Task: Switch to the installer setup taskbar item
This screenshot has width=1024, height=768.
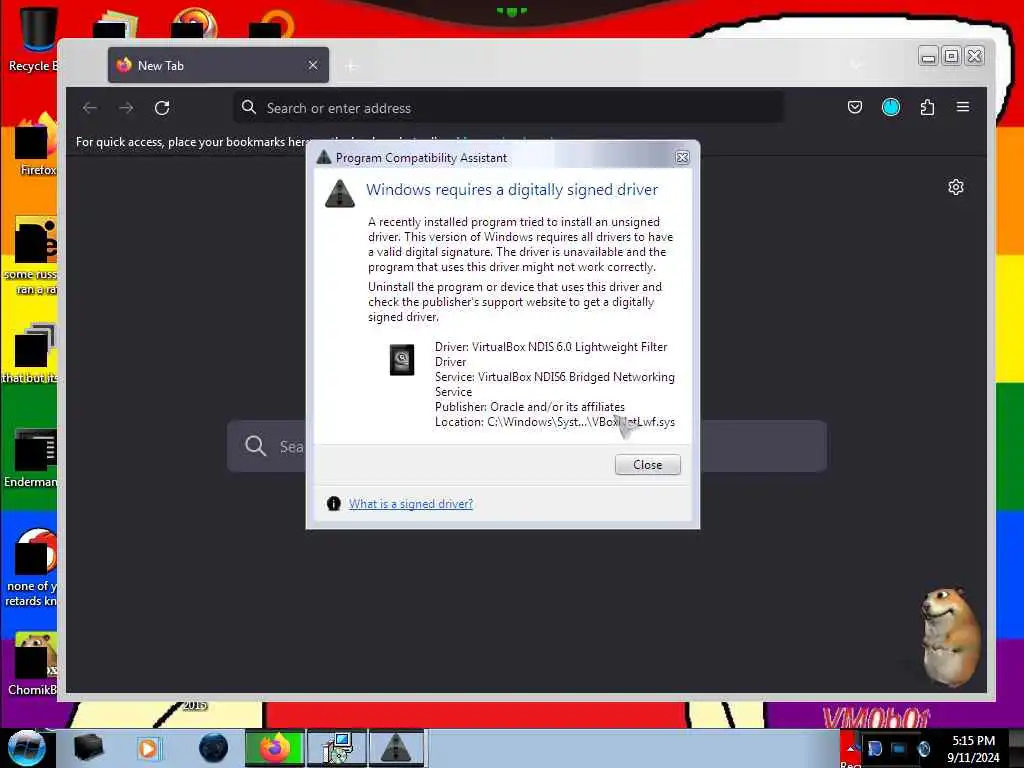Action: pos(337,748)
